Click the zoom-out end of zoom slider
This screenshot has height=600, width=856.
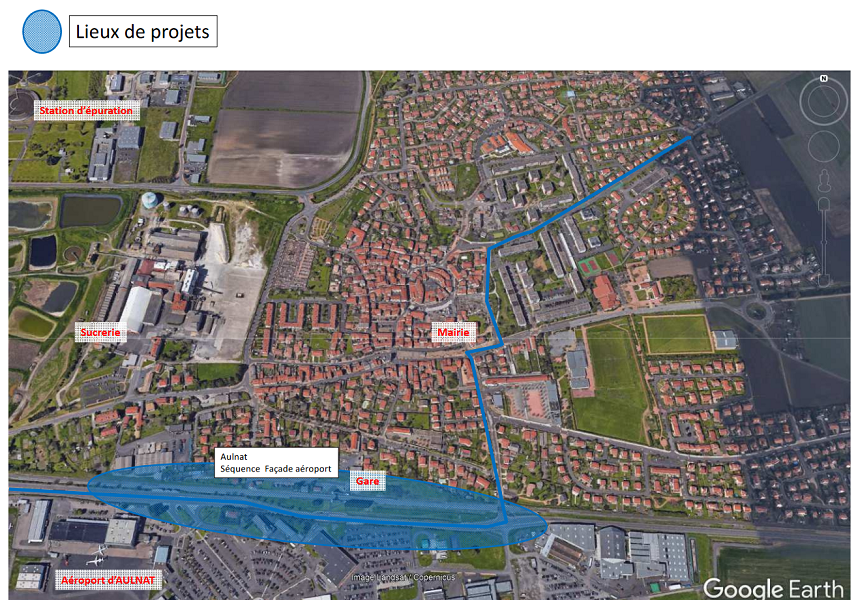(x=824, y=281)
